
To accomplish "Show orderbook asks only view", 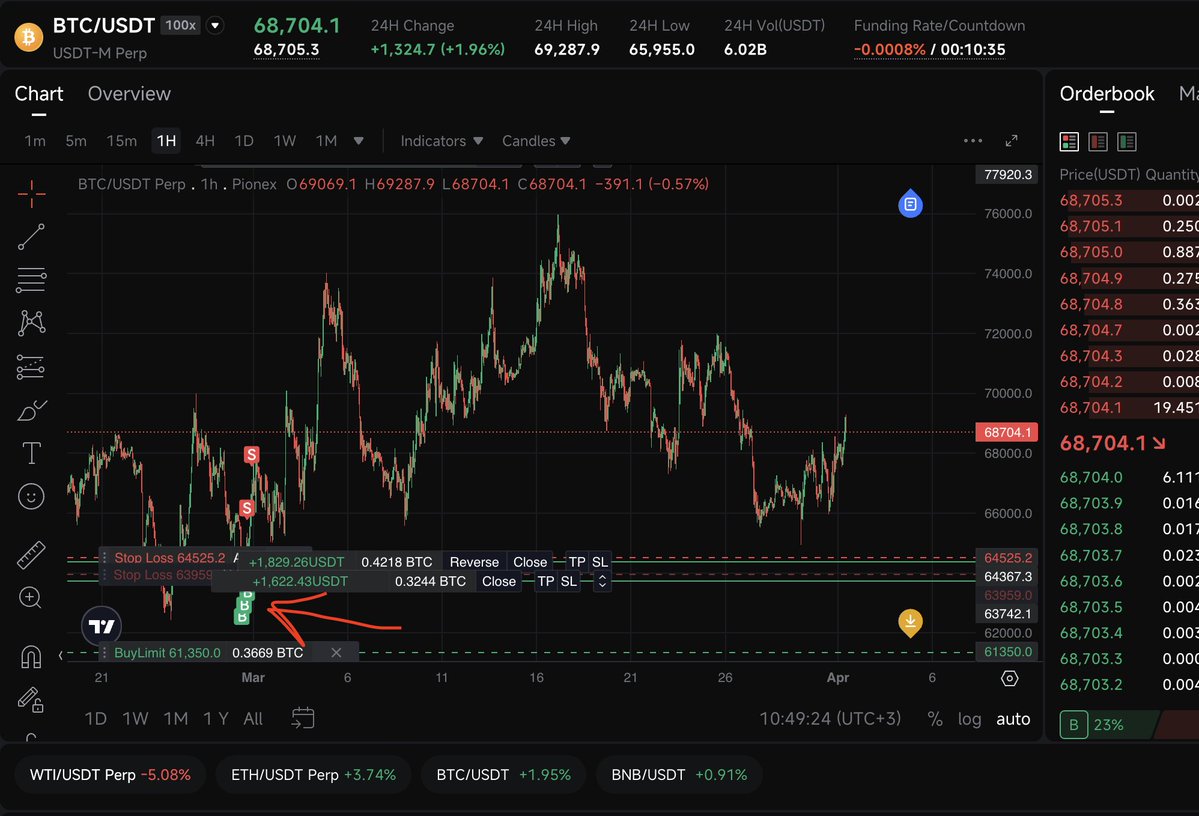I will 1098,141.
